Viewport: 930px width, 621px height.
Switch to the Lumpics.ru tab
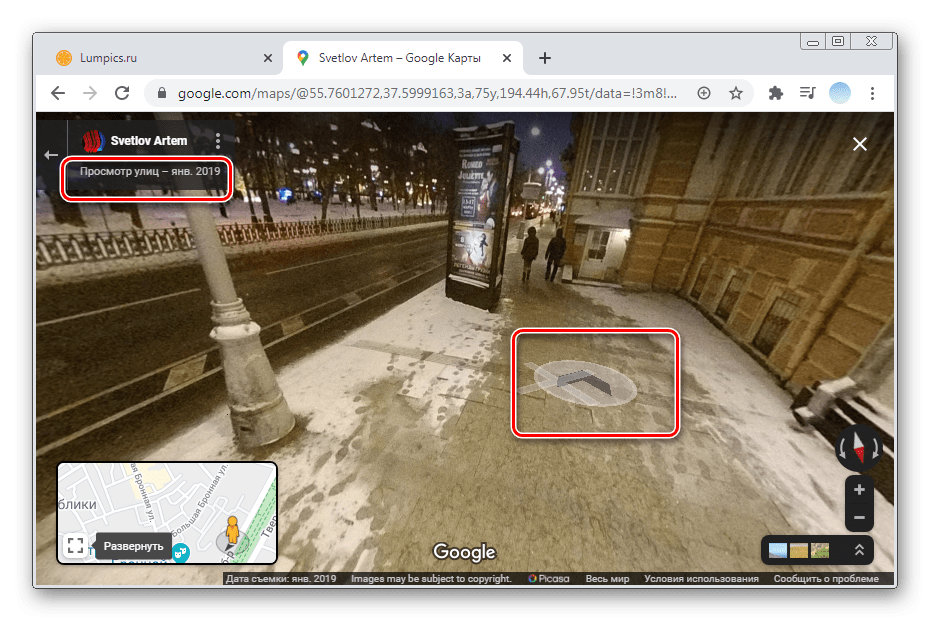pyautogui.click(x=158, y=58)
